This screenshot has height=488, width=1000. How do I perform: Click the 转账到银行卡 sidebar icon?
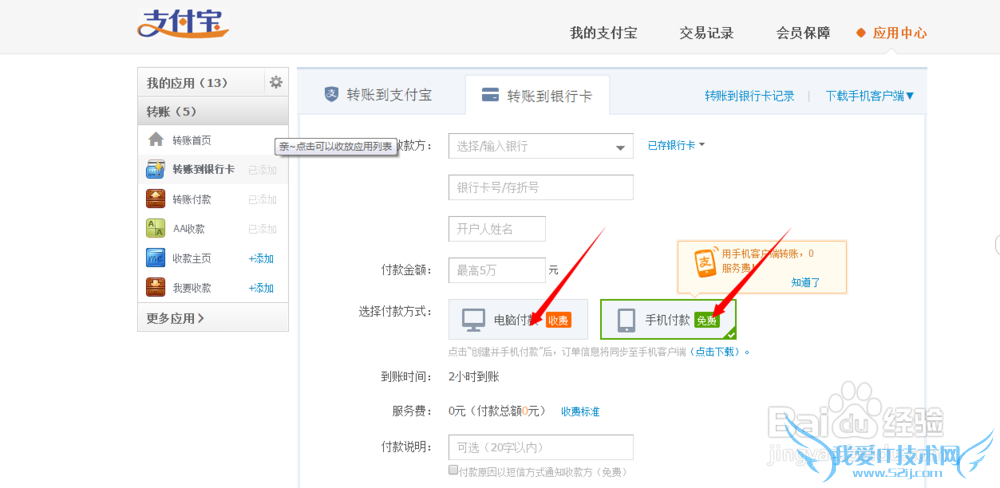click(x=156, y=170)
